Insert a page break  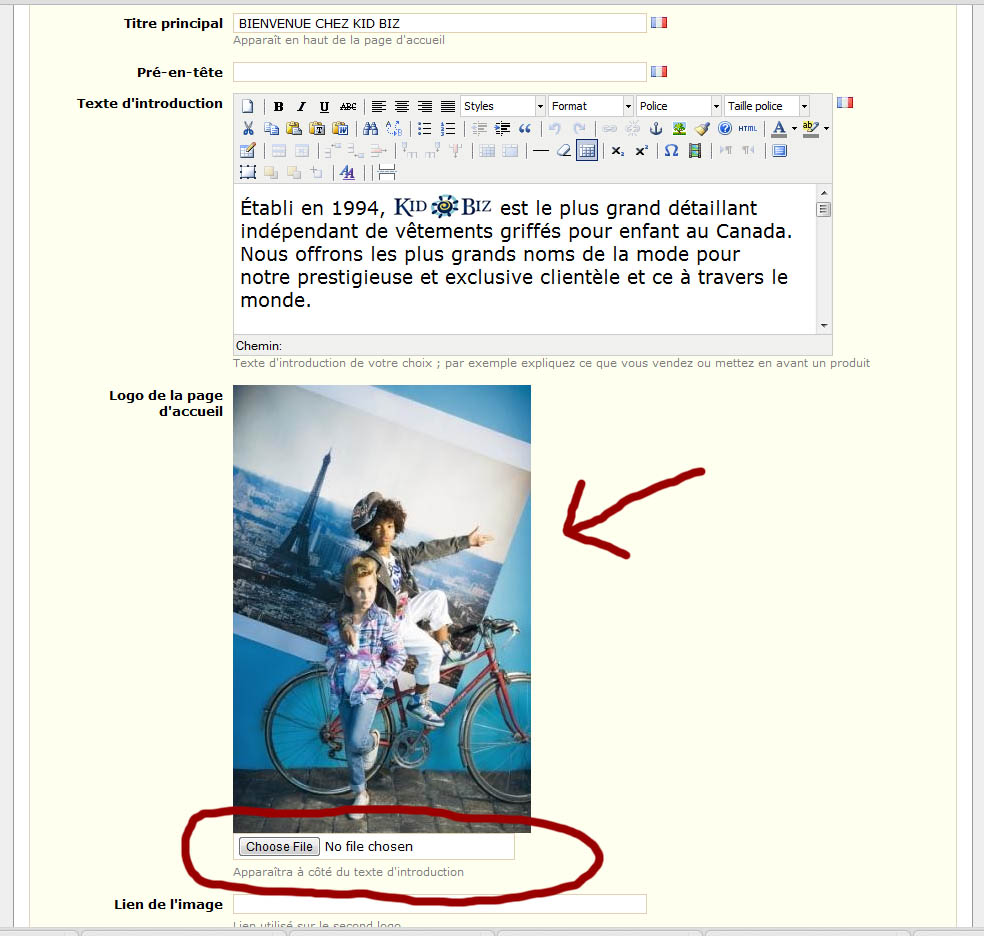tap(387, 173)
